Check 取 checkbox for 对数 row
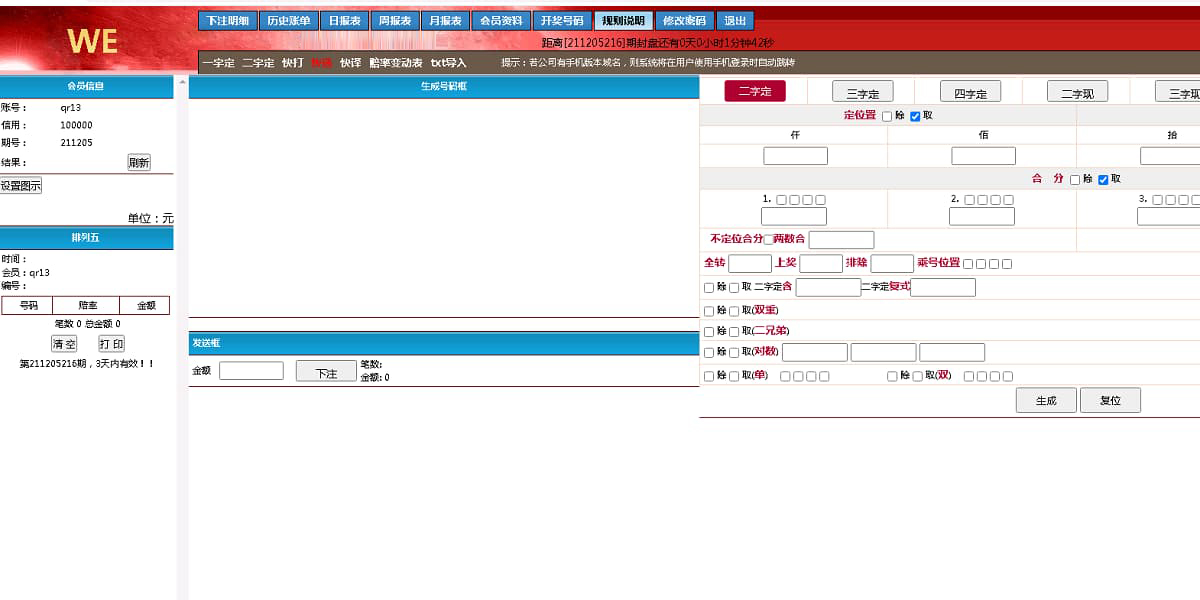The width and height of the screenshot is (1200, 600). (734, 353)
